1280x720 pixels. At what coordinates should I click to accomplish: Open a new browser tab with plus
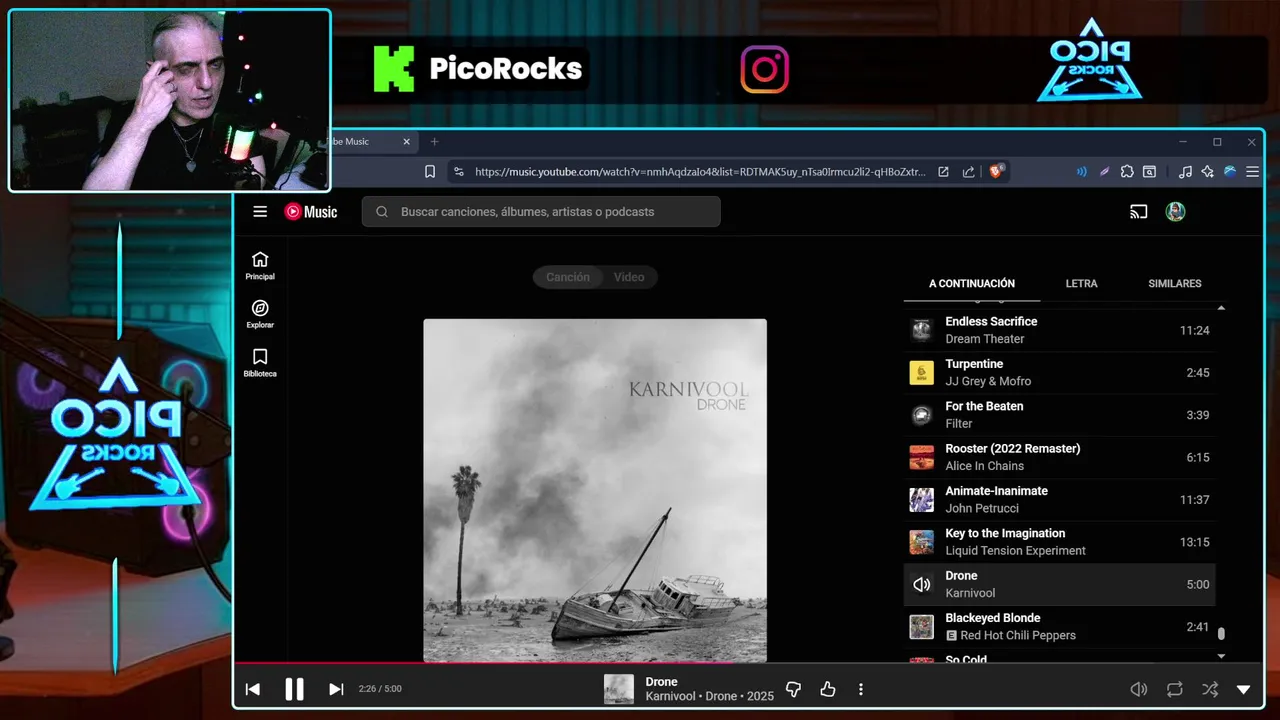point(434,142)
